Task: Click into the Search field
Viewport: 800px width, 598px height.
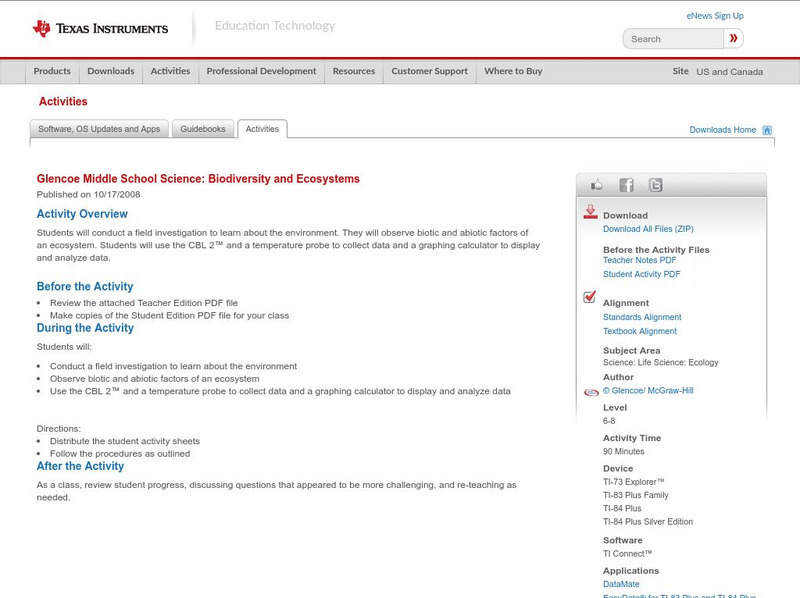Action: click(x=673, y=39)
